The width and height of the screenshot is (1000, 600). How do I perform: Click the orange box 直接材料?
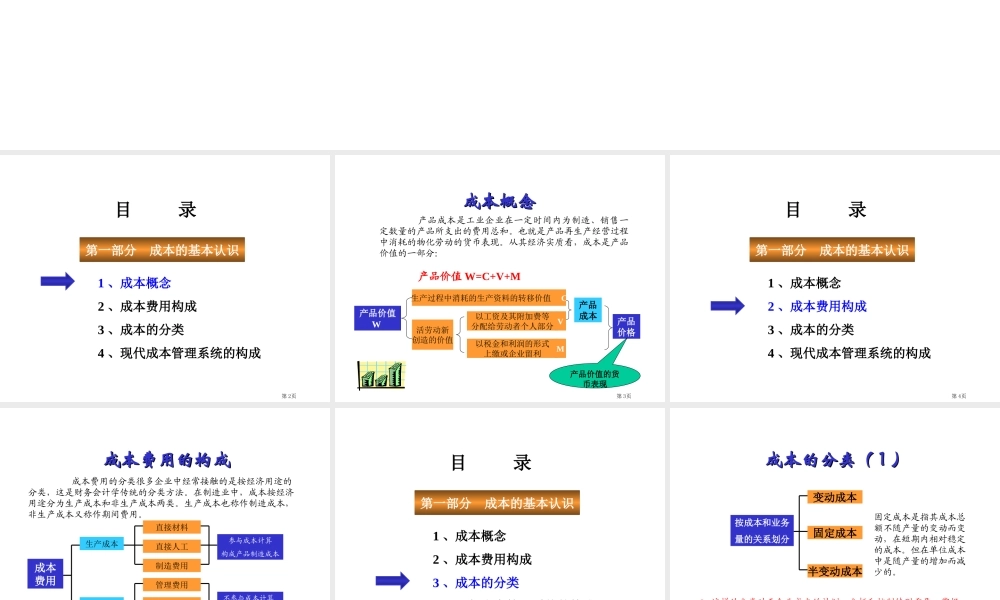click(172, 527)
